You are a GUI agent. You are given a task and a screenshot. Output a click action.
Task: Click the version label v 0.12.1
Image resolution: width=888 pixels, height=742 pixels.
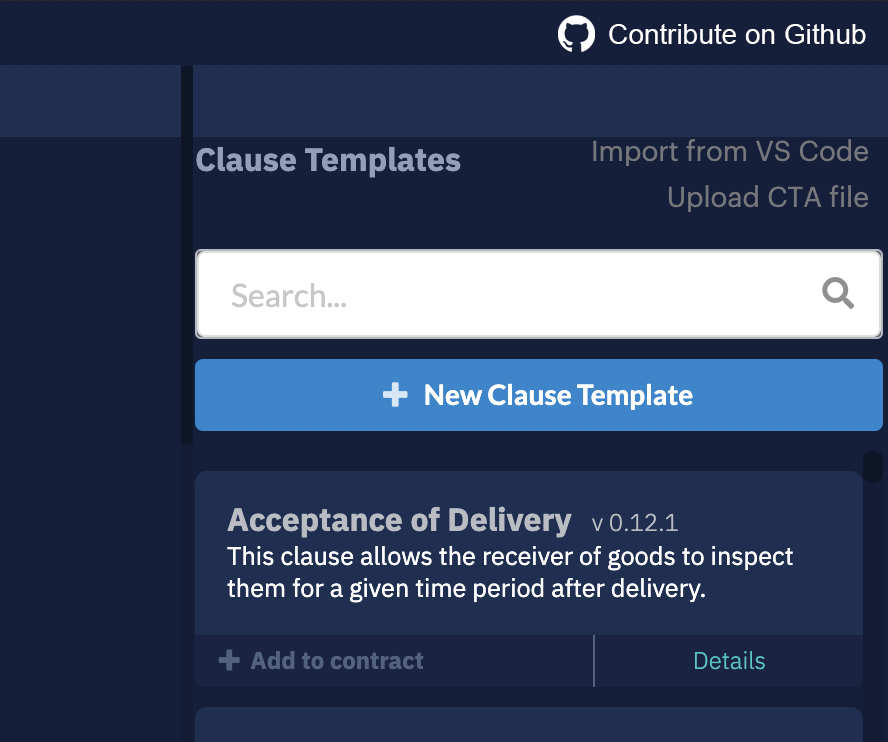[x=634, y=522]
